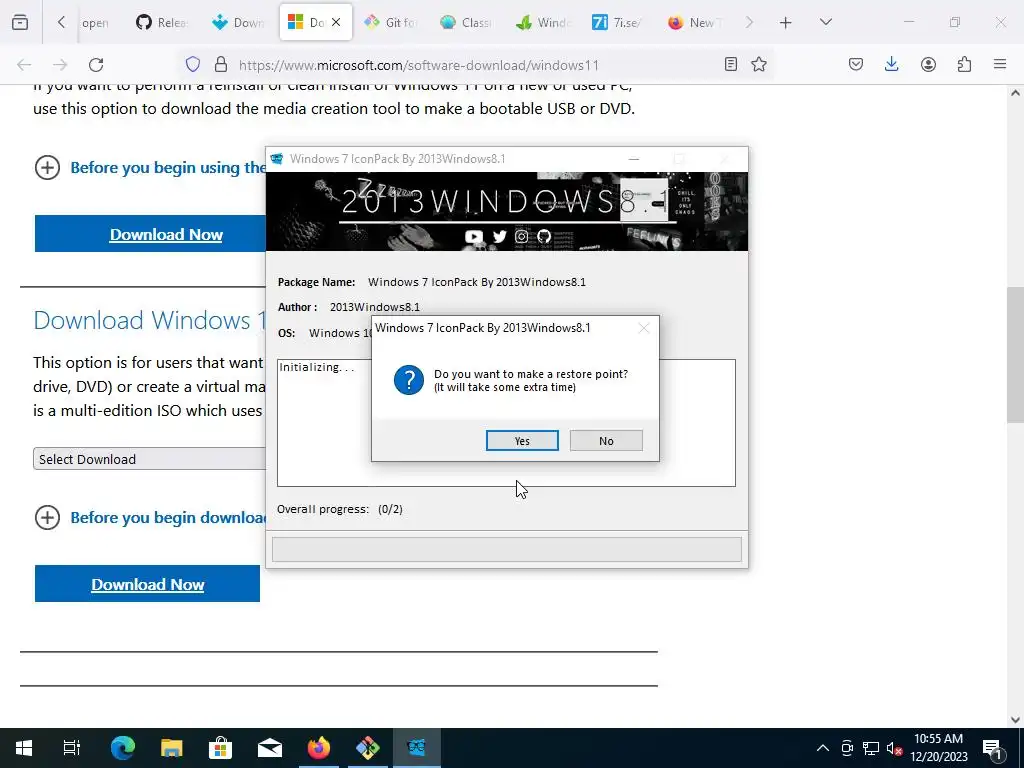Switch to the Classic Shell tab
This screenshot has width=1024, height=768.
coord(466,23)
